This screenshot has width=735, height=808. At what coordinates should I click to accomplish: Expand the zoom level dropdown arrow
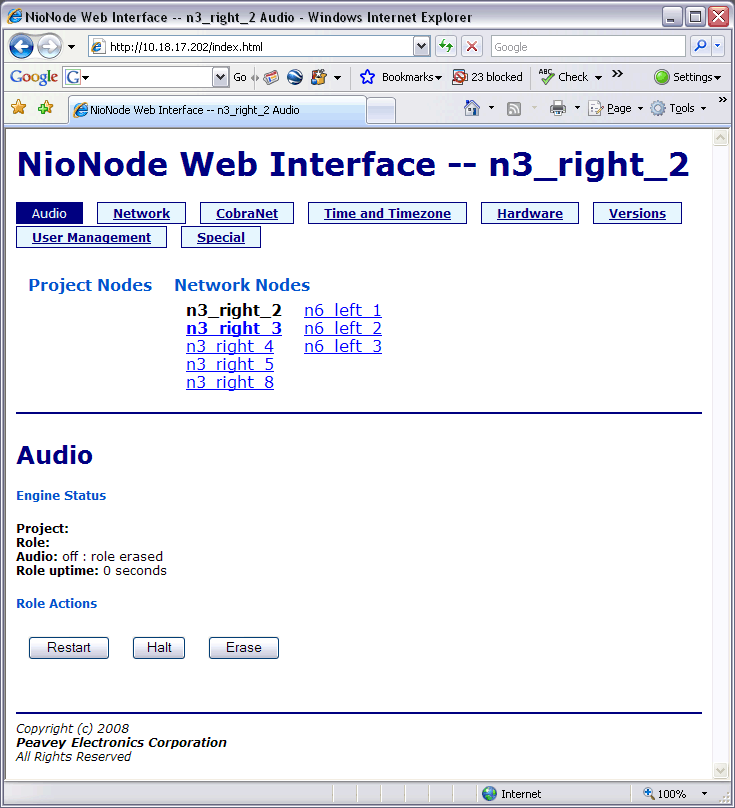point(704,794)
